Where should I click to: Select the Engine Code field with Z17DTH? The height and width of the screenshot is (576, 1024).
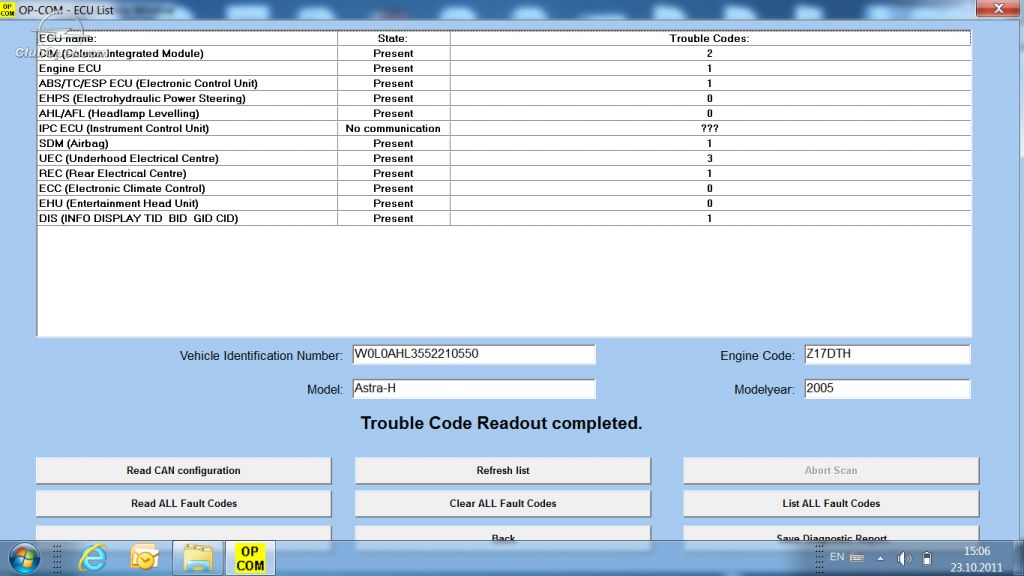[887, 354]
